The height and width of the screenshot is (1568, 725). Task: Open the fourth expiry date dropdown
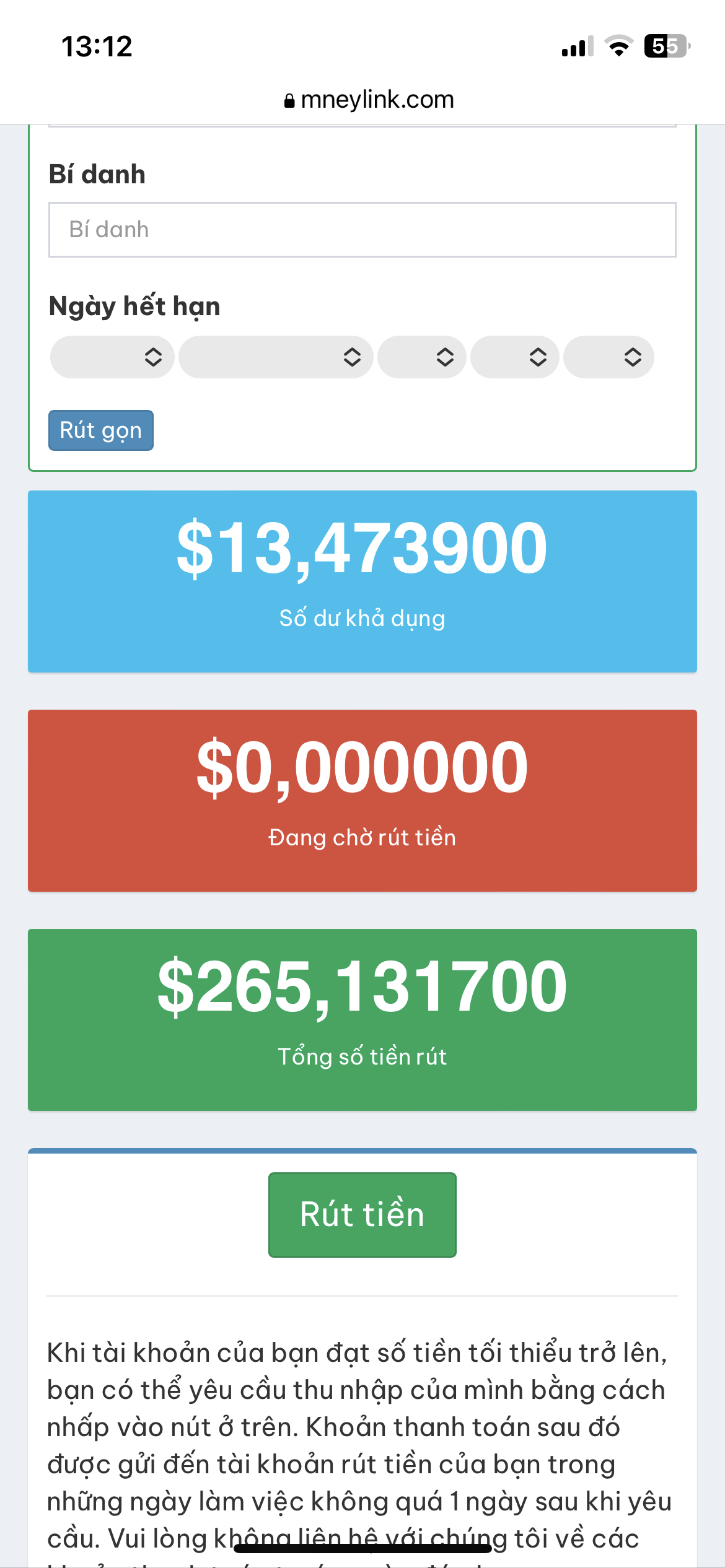[515, 357]
